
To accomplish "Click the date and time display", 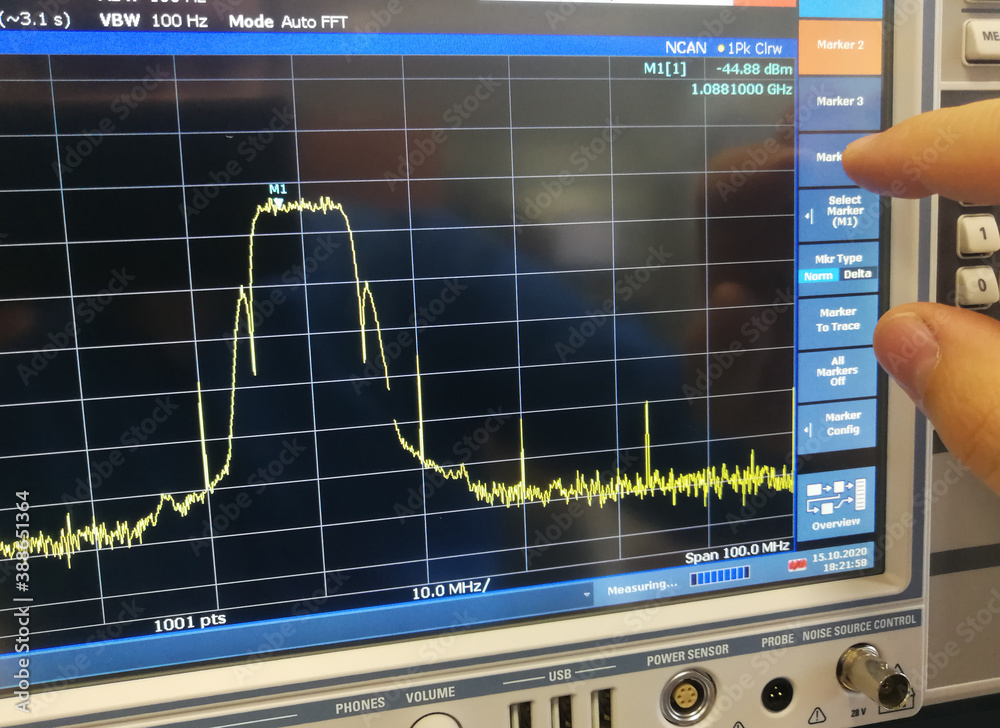I will [x=839, y=559].
